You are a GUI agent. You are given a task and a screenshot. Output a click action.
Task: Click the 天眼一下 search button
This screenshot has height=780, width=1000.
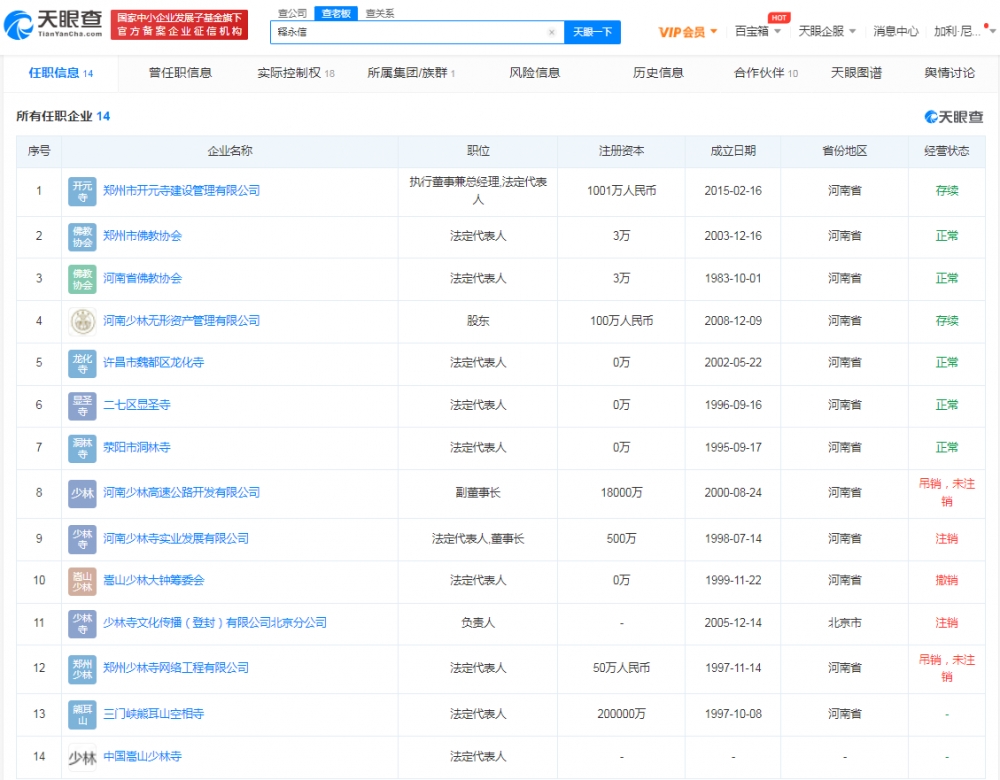pos(592,32)
